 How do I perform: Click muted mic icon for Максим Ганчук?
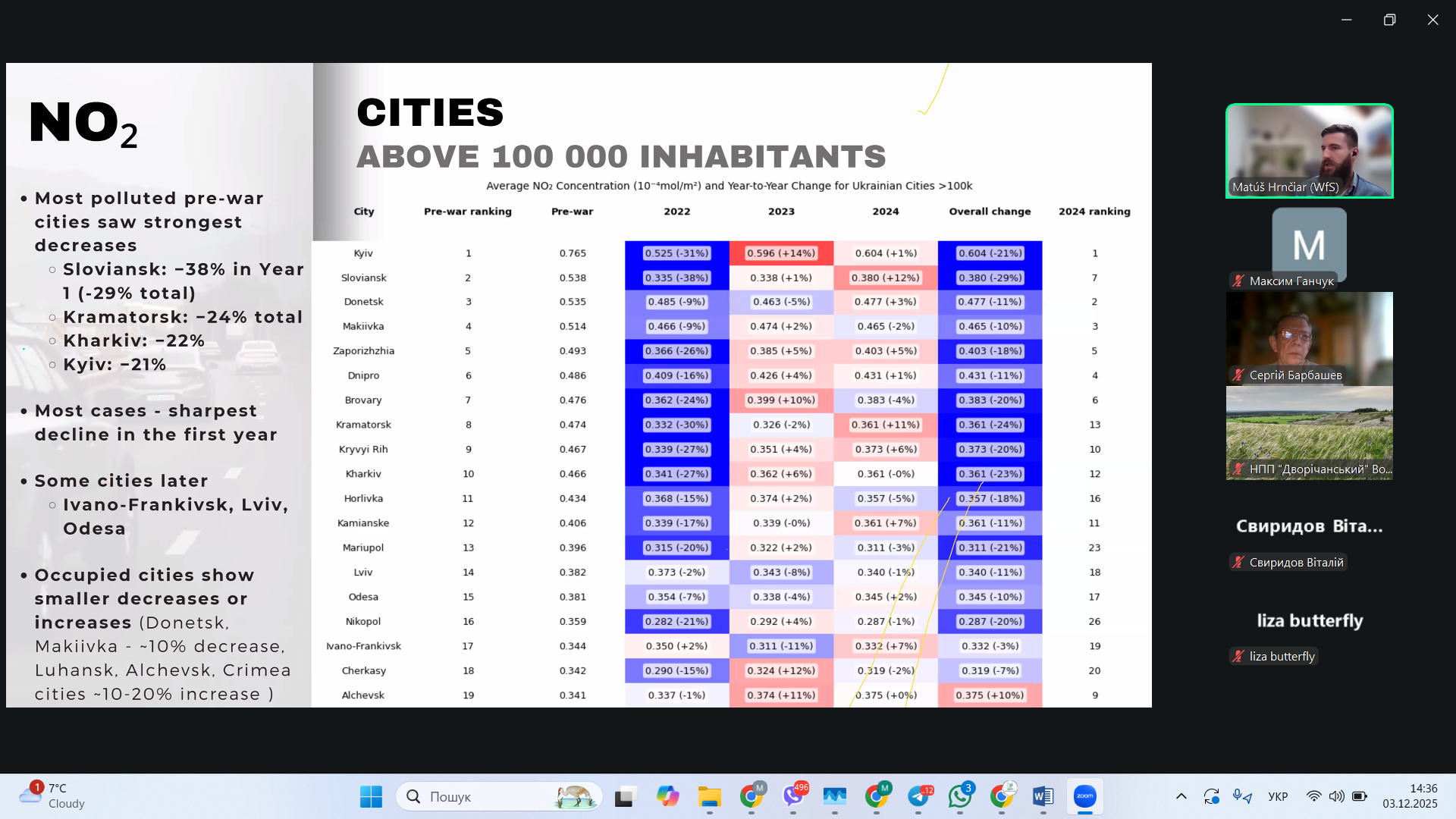[x=1238, y=281]
